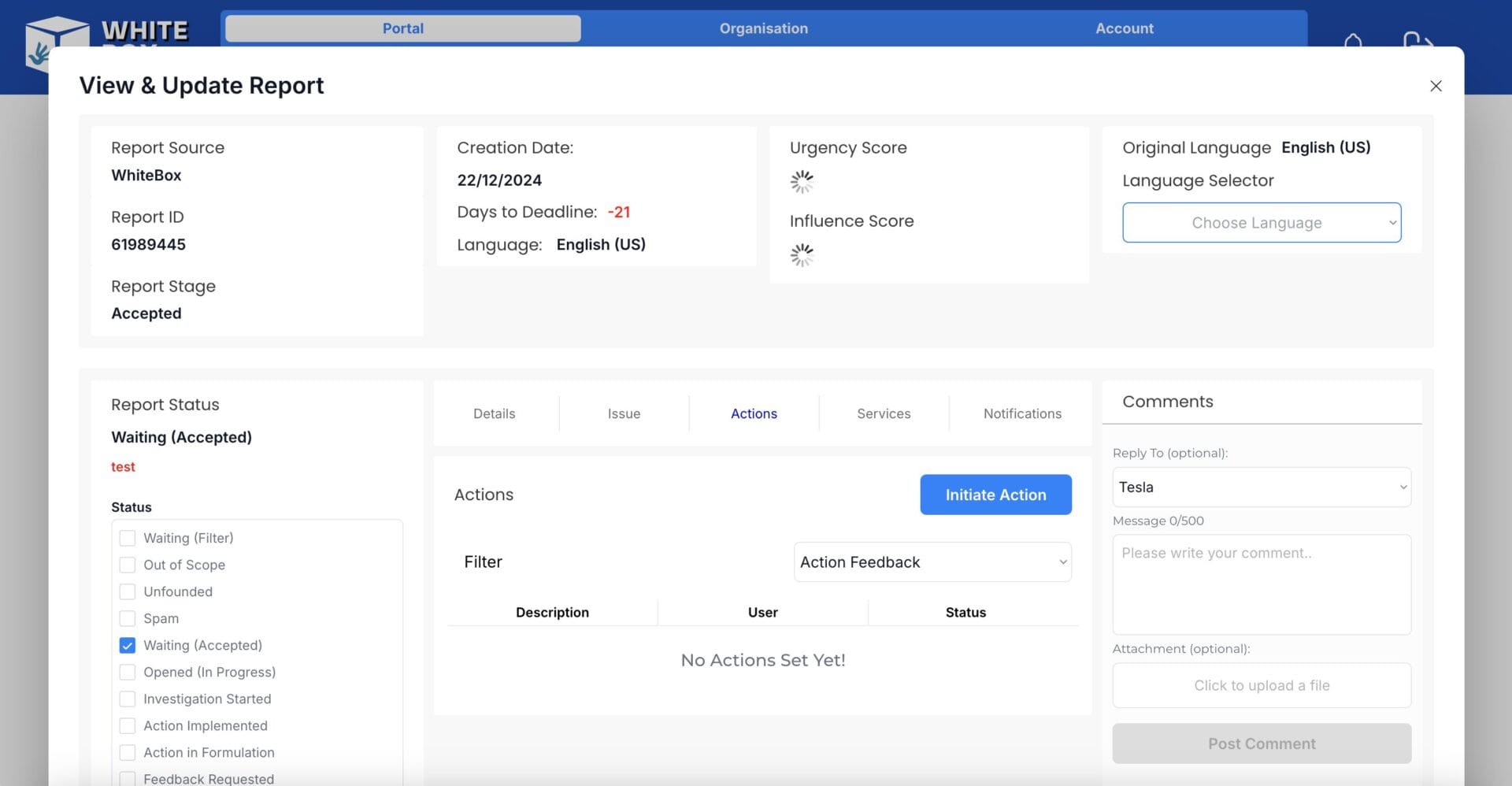Select the Spam status checkbox
Viewport: 1512px width, 786px height.
(x=127, y=618)
